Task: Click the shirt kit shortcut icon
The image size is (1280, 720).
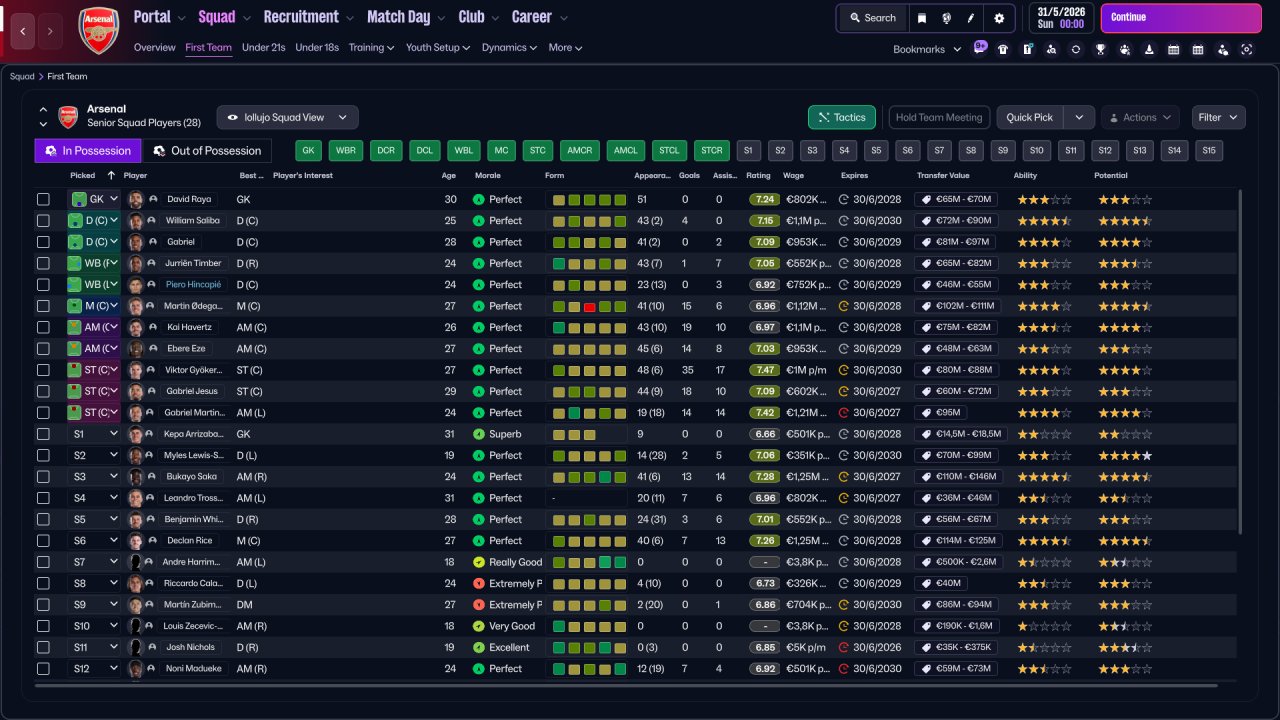Action: (1003, 49)
